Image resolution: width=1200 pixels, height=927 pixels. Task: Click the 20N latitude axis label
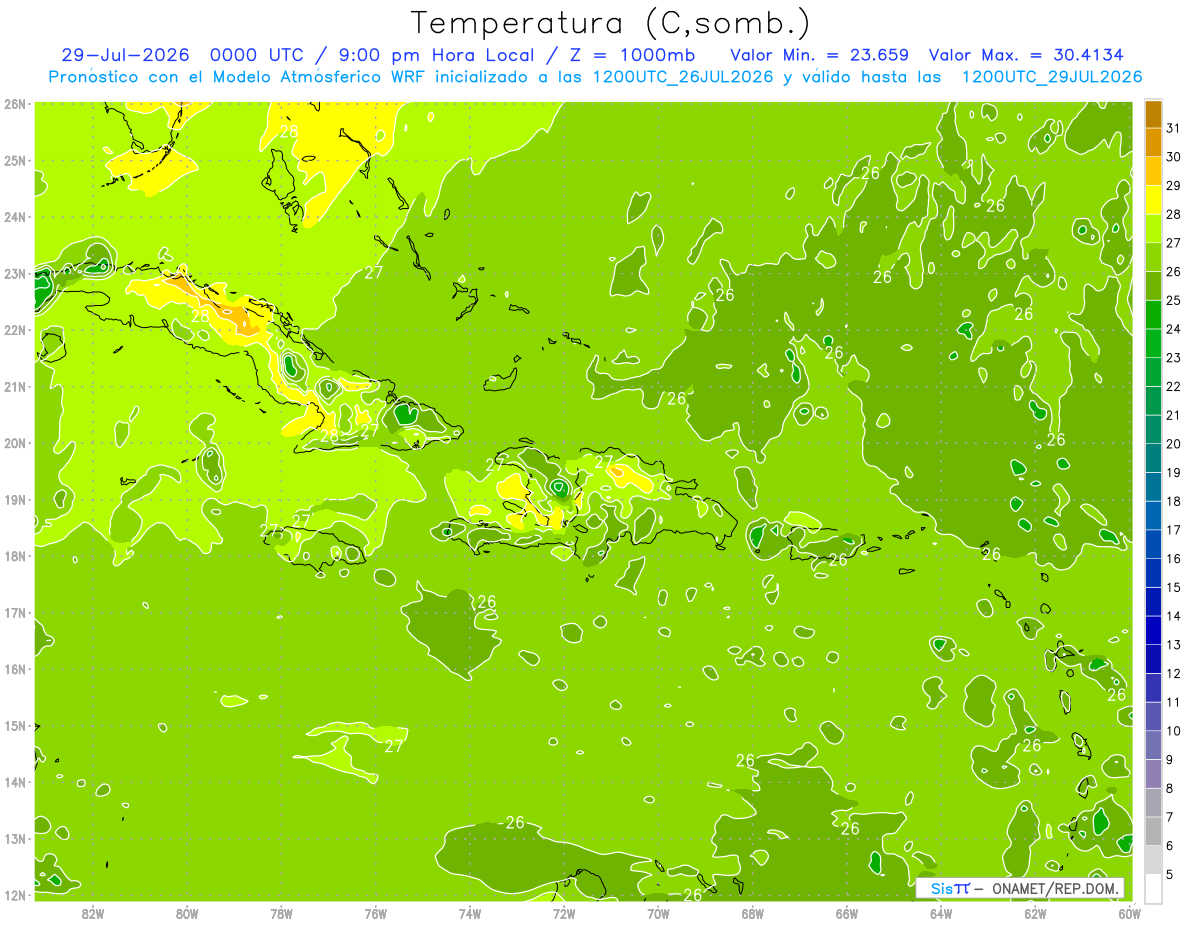(15, 442)
